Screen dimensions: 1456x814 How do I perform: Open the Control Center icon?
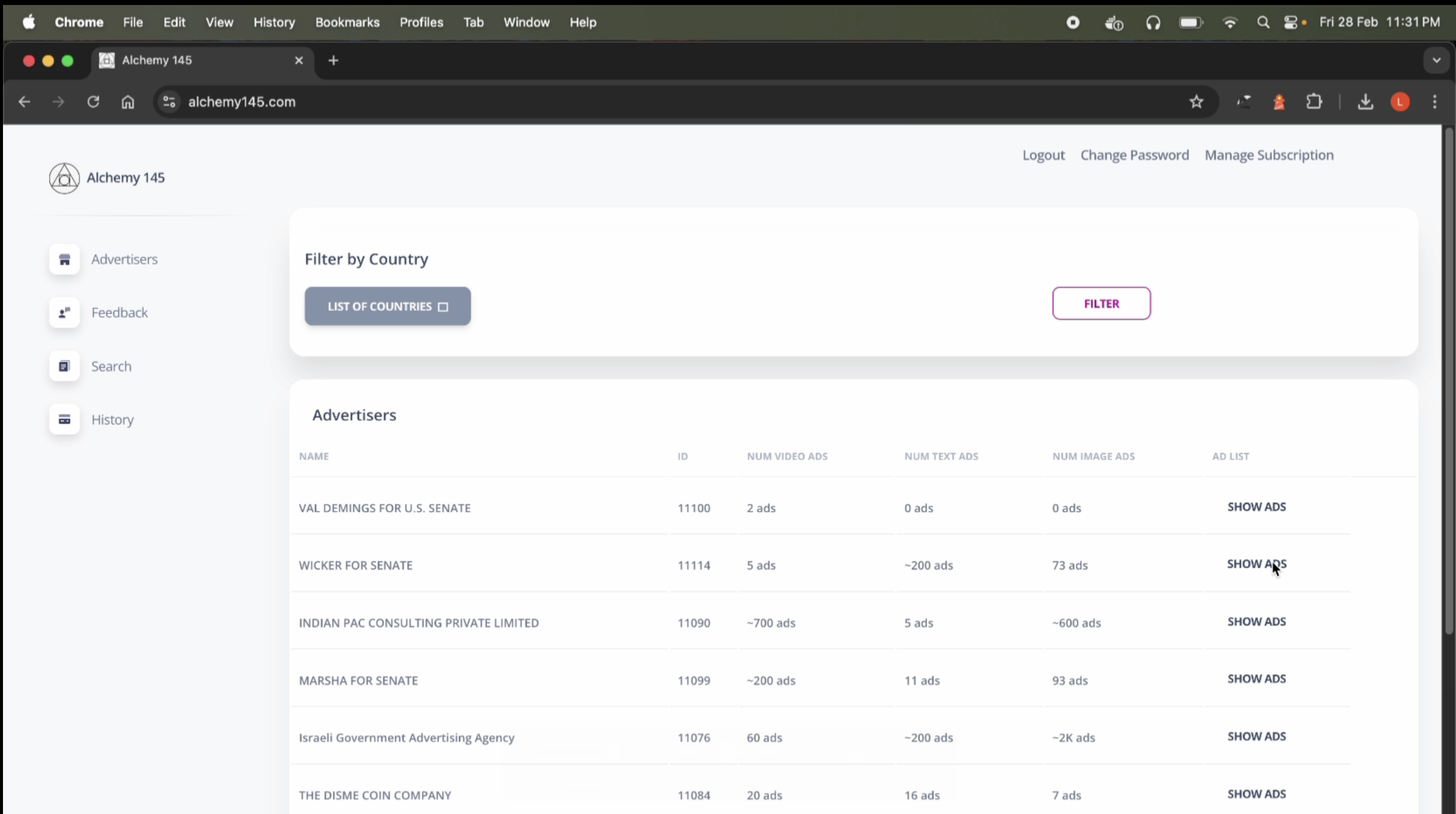point(1291,22)
